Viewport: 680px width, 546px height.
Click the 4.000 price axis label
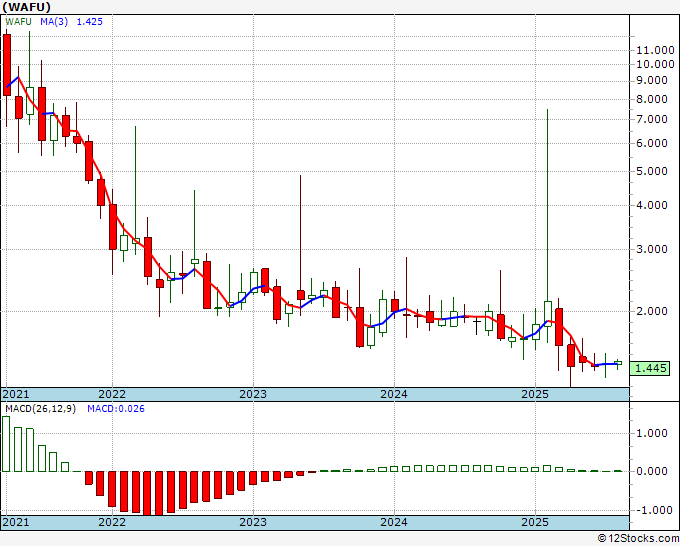[651, 205]
